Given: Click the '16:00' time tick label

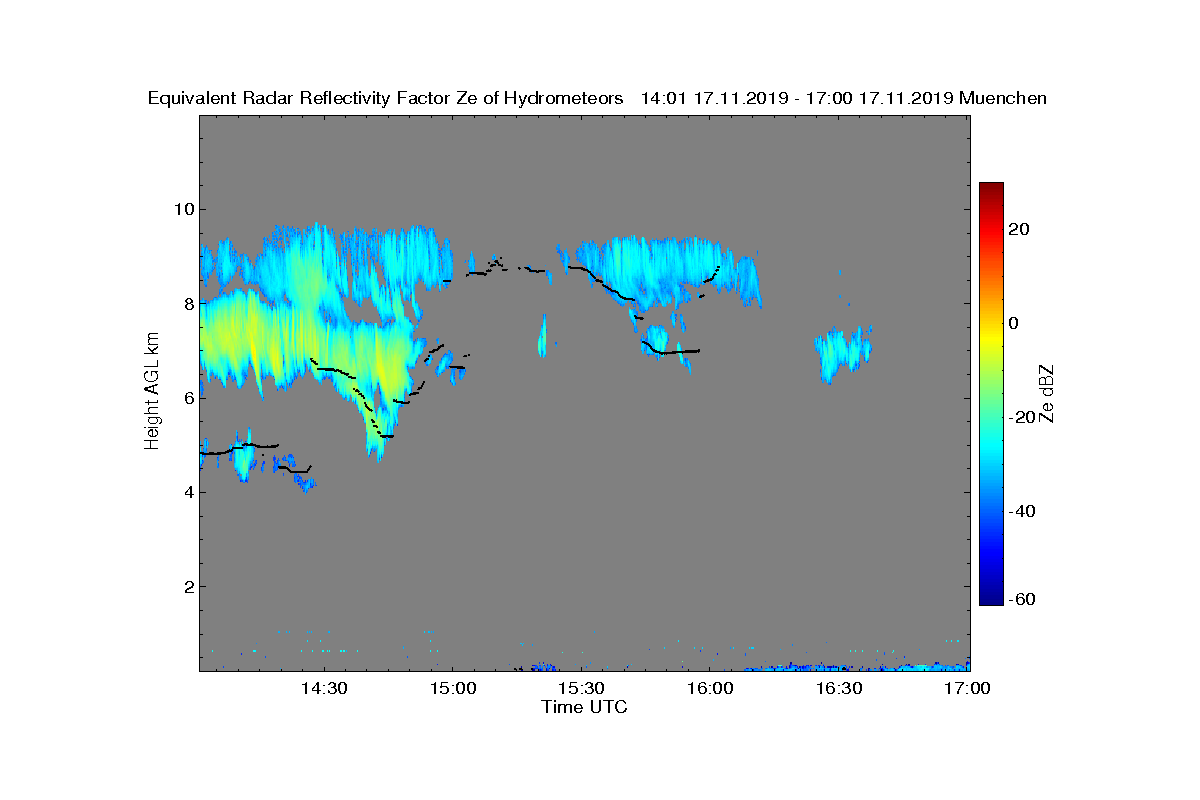Looking at the screenshot, I should [x=710, y=689].
